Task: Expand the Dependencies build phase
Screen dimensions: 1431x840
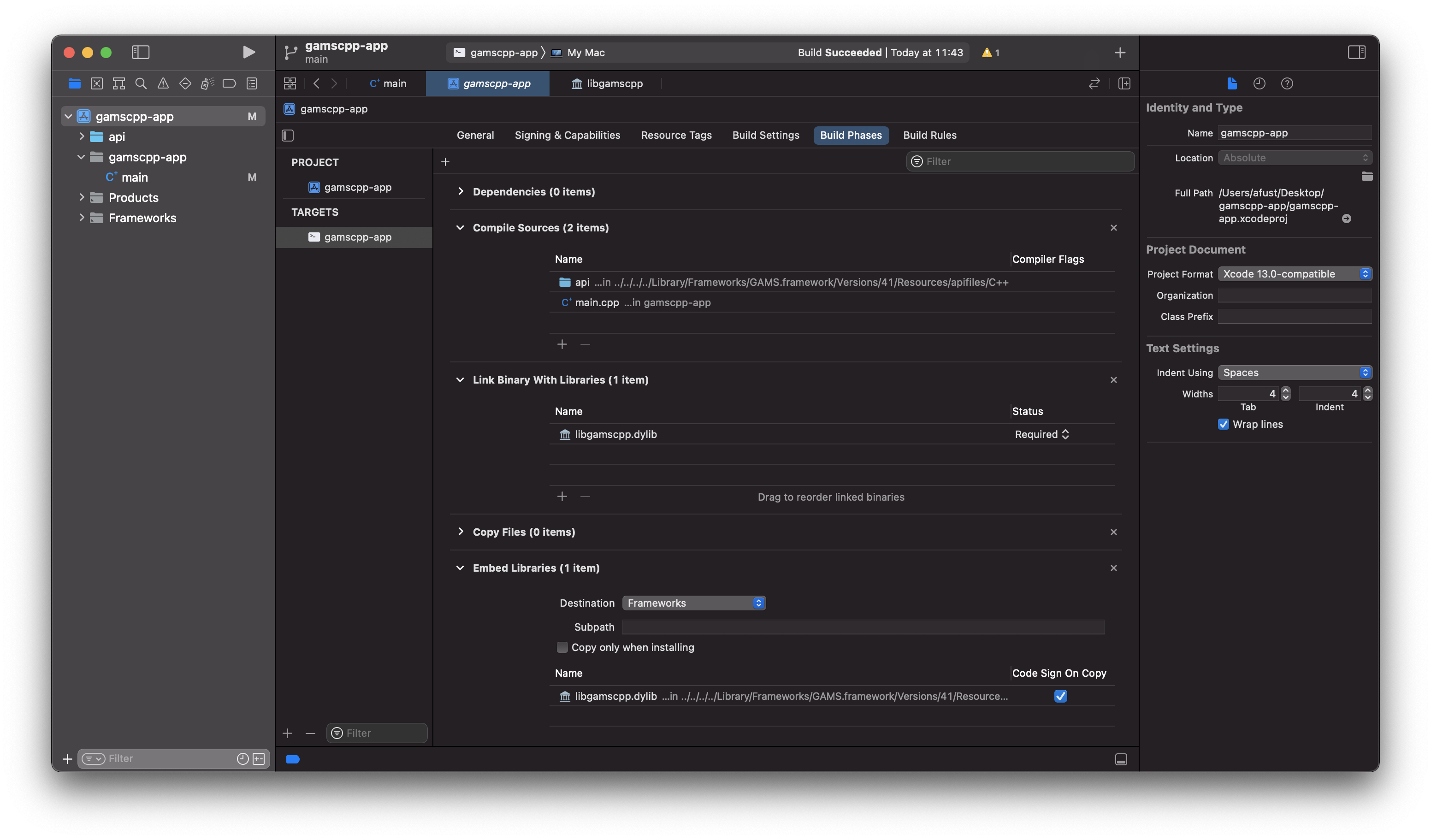Action: [461, 191]
